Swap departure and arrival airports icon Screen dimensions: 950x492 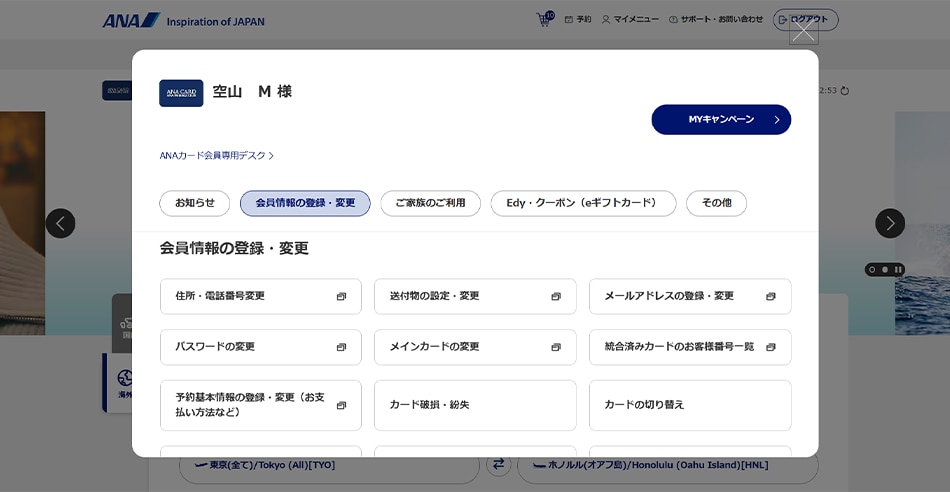[497, 464]
